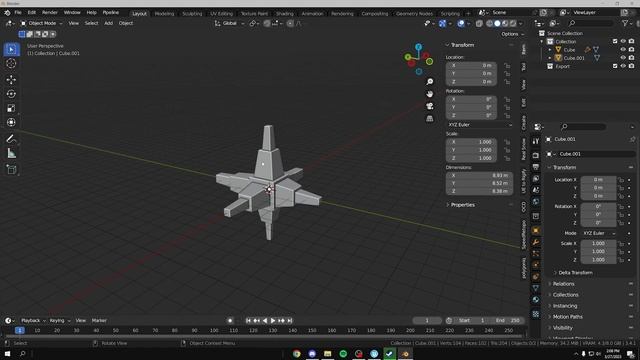Image resolution: width=640 pixels, height=360 pixels.
Task: Open the Modifiers wrench tab icon
Action: 536,242
